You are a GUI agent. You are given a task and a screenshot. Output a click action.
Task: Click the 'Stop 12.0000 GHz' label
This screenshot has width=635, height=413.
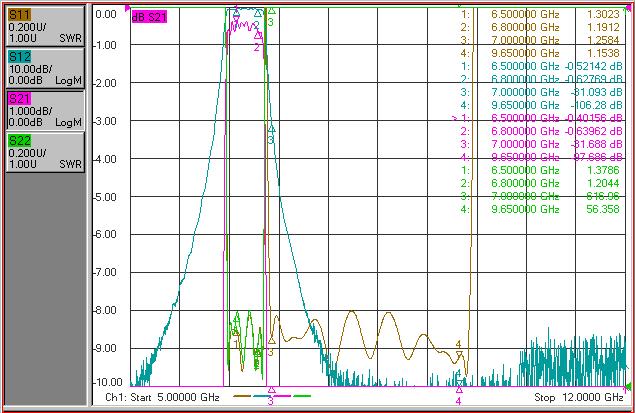pyautogui.click(x=578, y=397)
